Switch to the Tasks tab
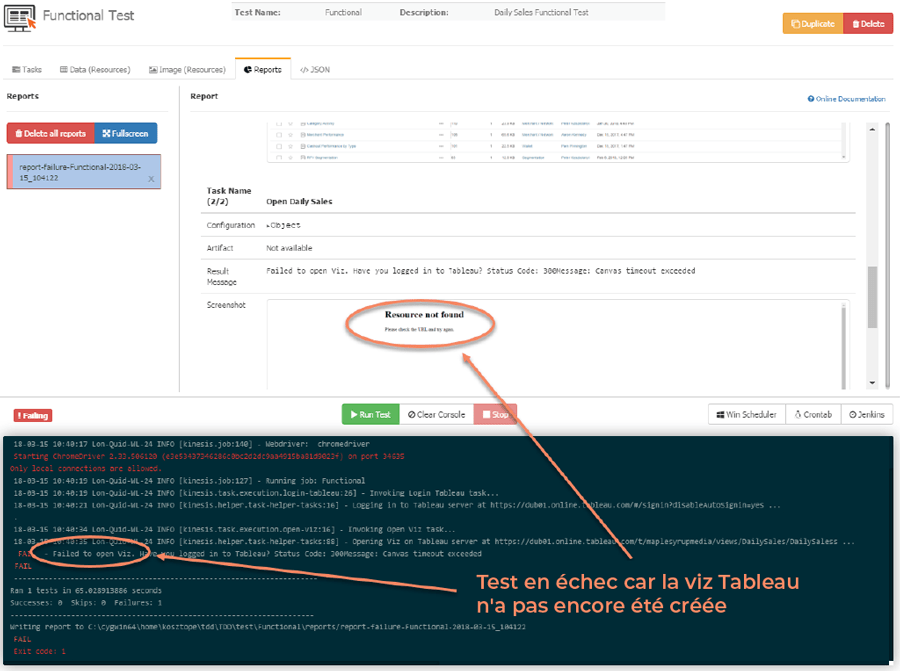 point(27,69)
